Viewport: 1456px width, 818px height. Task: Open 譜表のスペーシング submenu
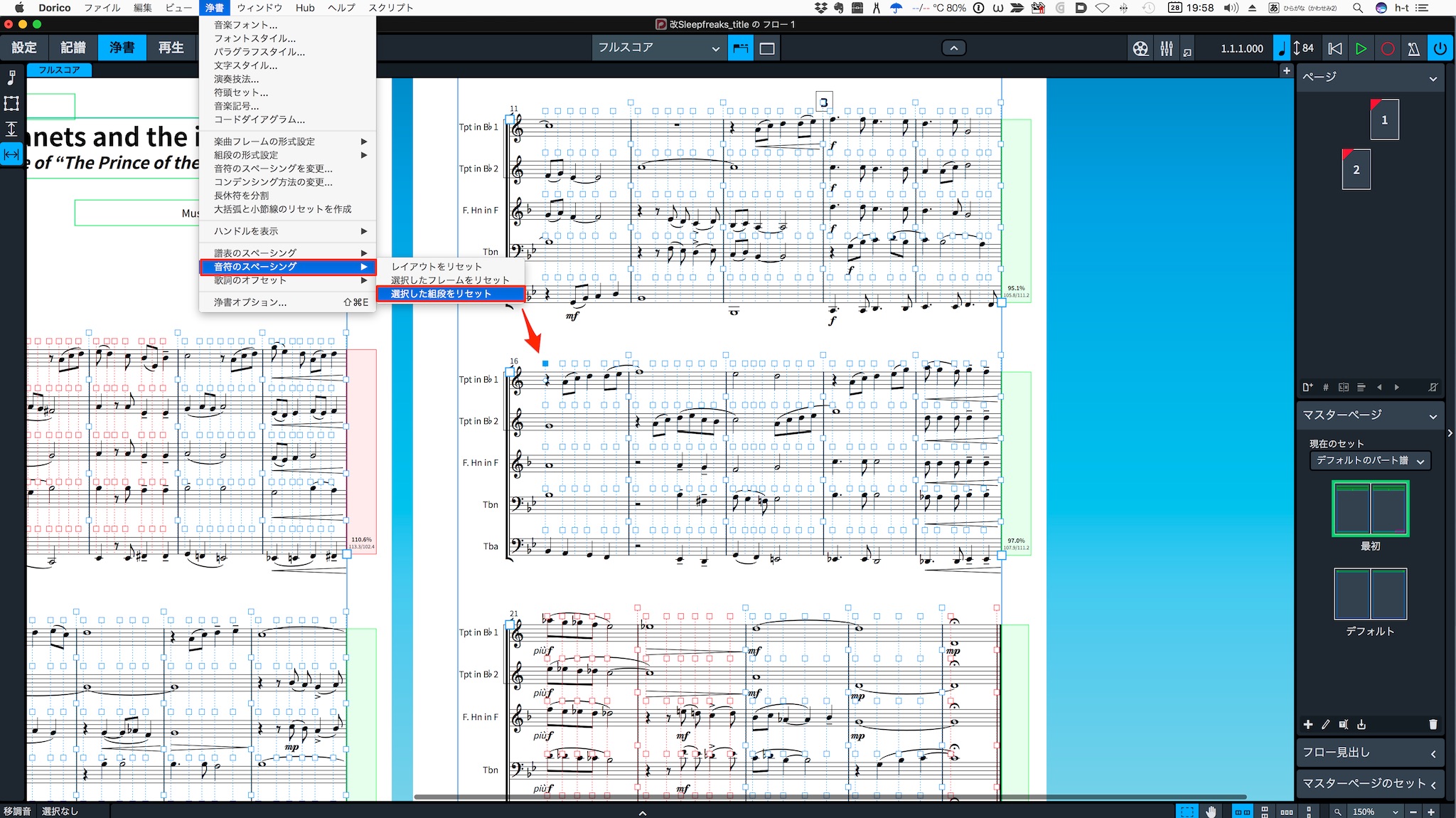pos(287,253)
